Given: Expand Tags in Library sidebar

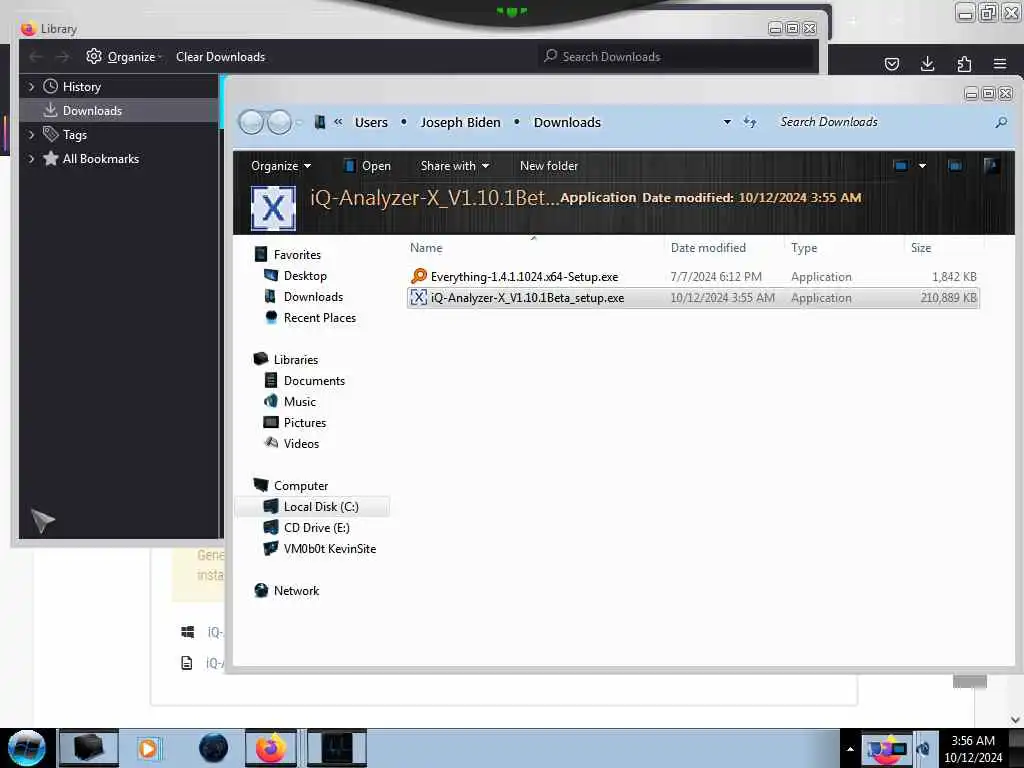Looking at the screenshot, I should [31, 135].
